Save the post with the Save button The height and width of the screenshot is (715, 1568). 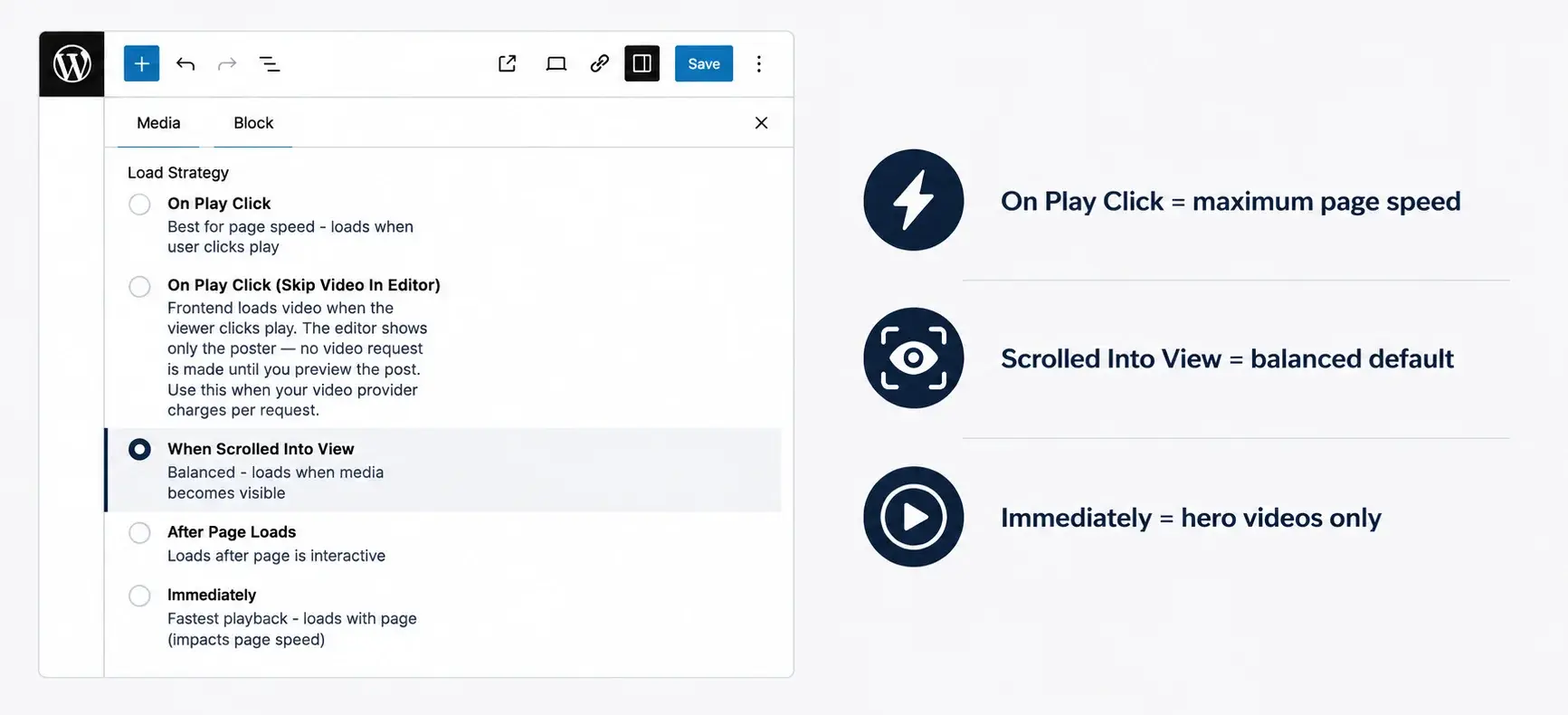coord(704,63)
